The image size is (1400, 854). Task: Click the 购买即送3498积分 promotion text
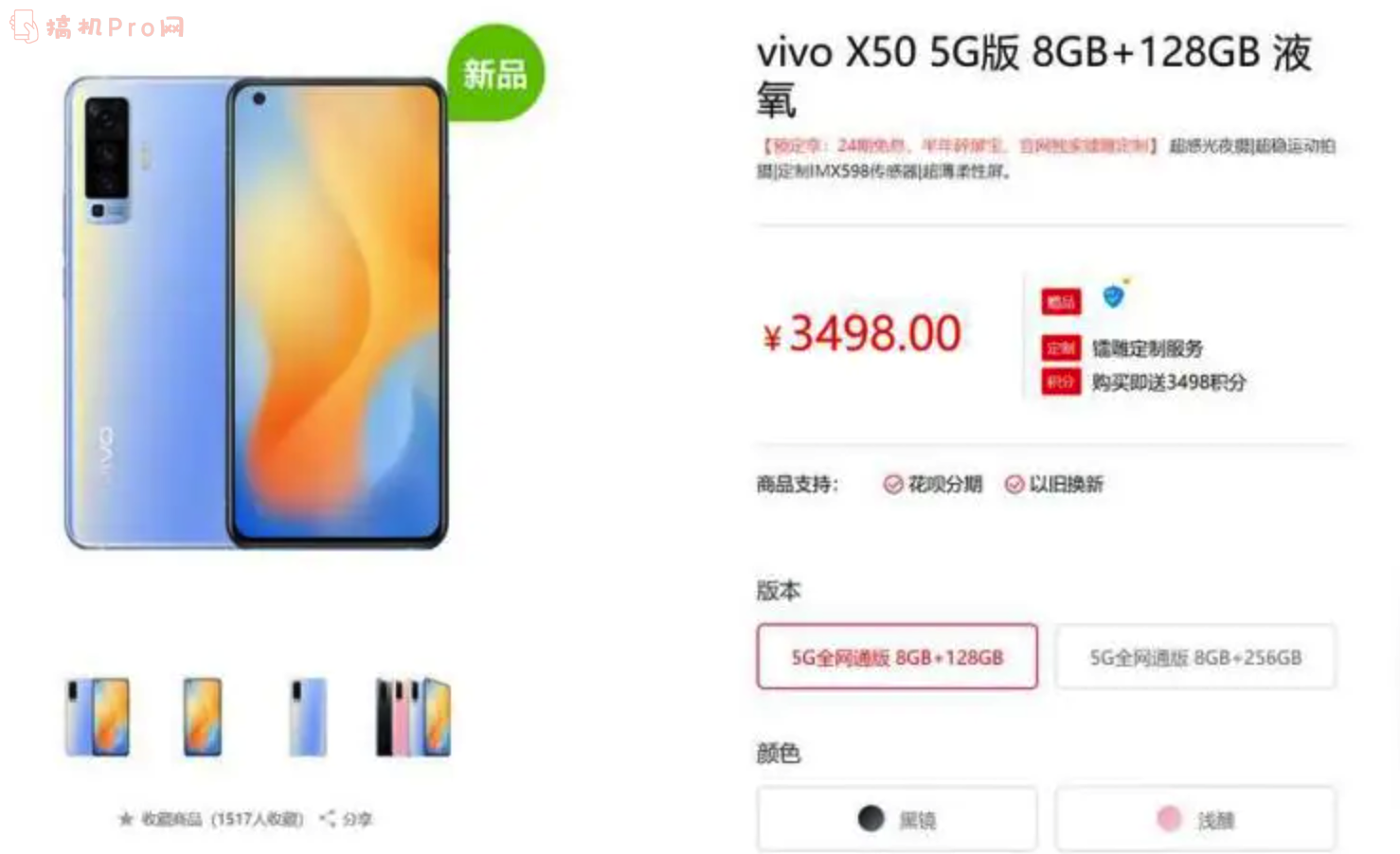(x=1168, y=382)
